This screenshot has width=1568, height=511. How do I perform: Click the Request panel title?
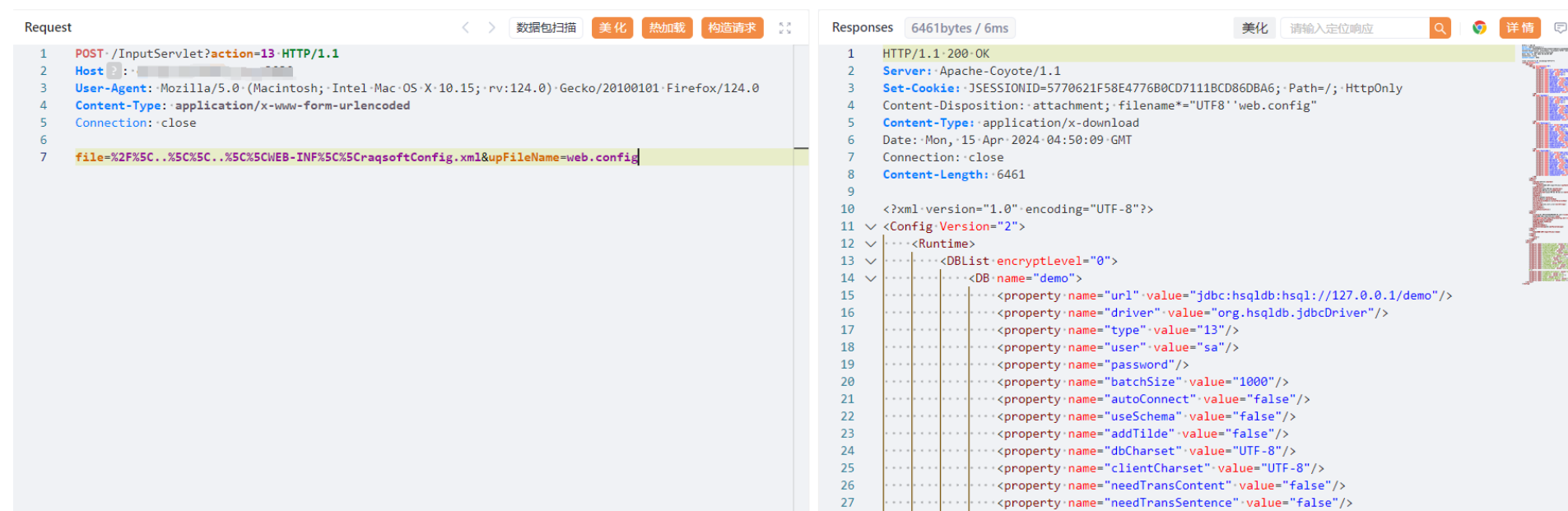coord(48,27)
